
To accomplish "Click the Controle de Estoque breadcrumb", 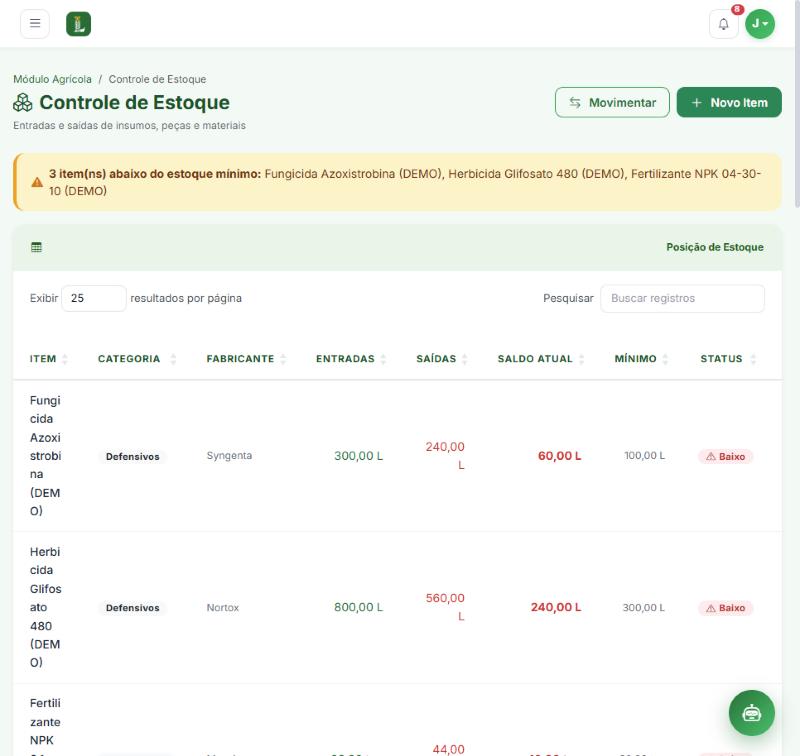I will (x=157, y=79).
